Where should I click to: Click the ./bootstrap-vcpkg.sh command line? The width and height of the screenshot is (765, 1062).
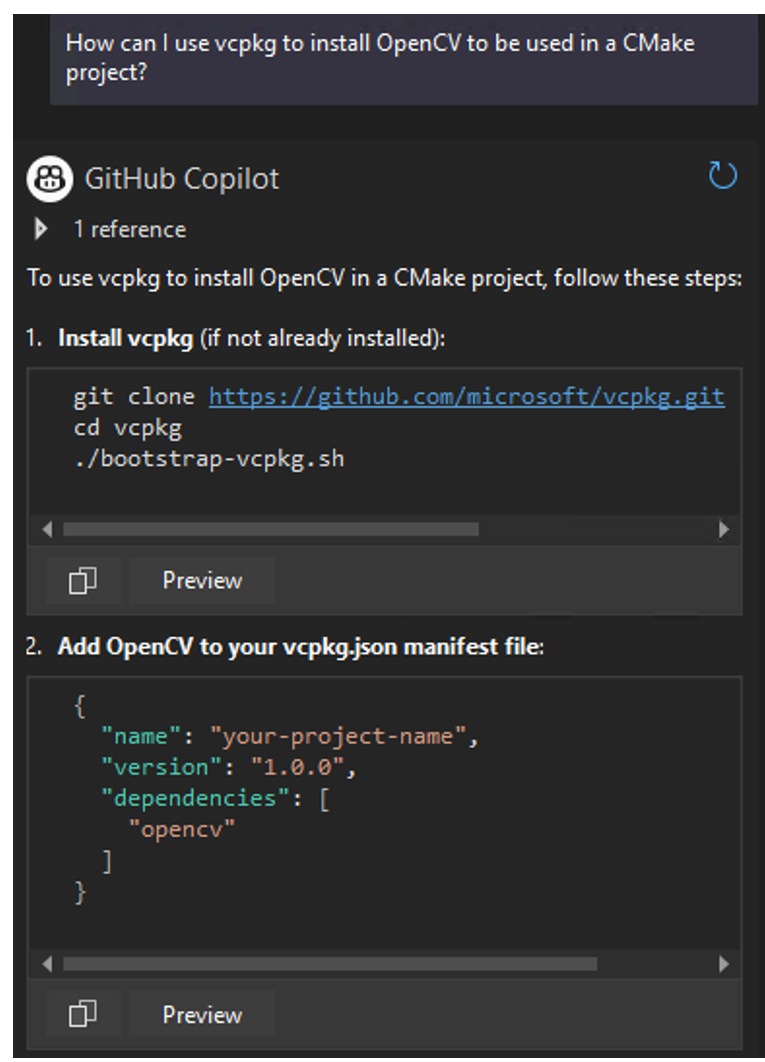[x=208, y=459]
